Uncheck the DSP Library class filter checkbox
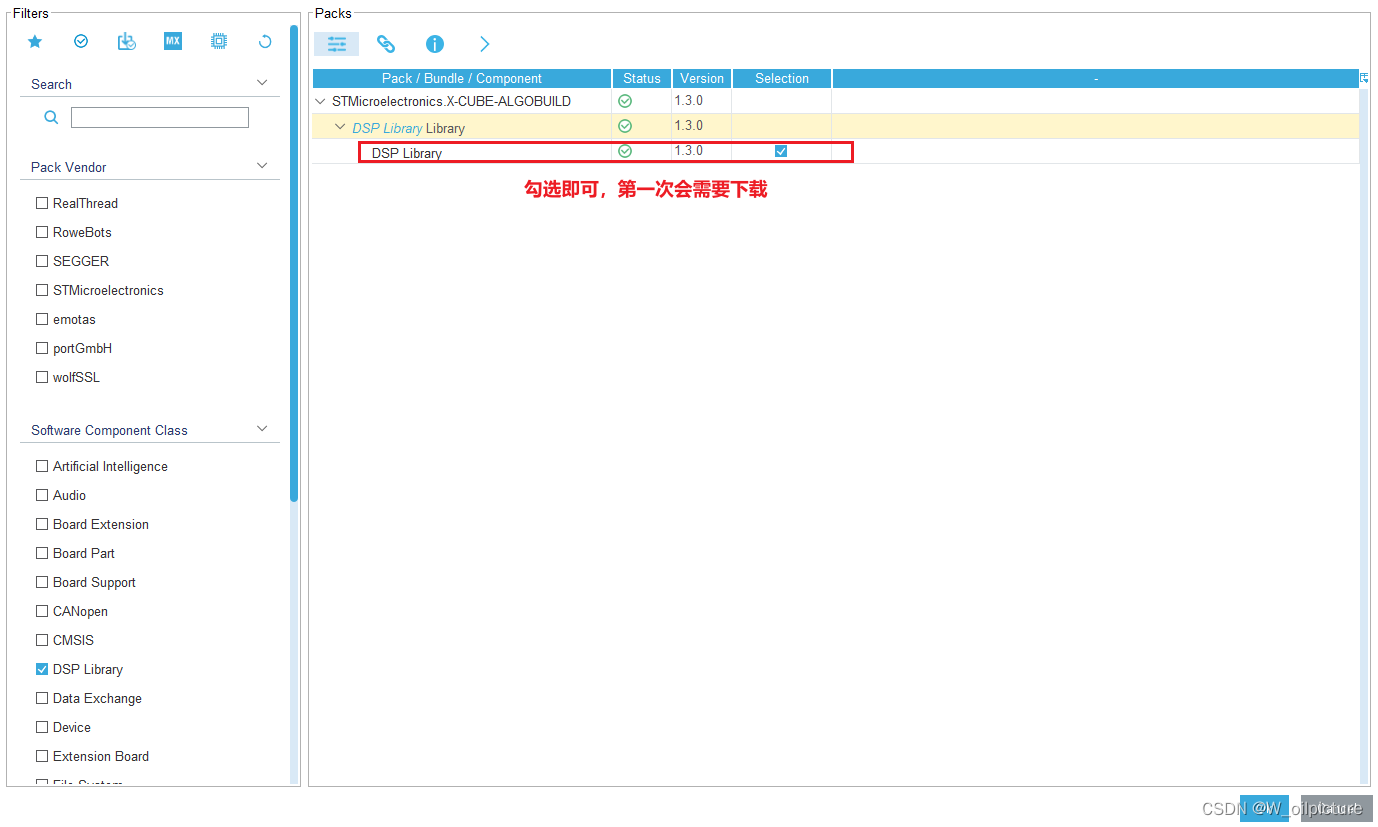This screenshot has height=827, width=1378. click(x=42, y=669)
